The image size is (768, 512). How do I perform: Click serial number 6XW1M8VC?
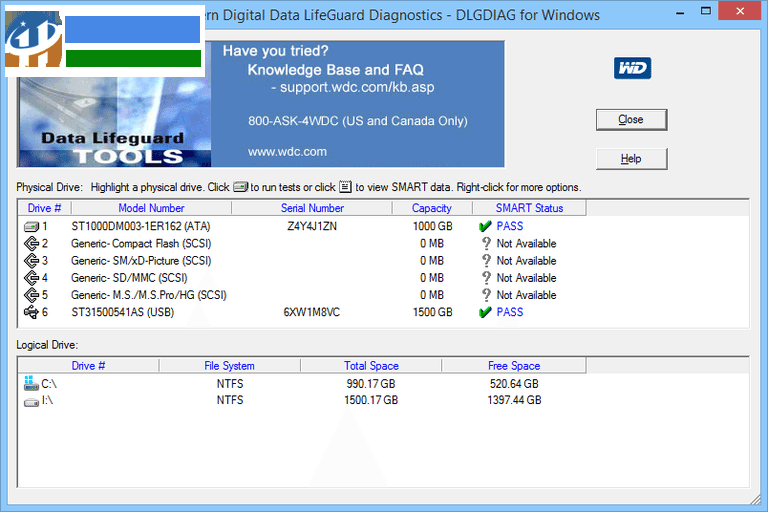click(312, 312)
